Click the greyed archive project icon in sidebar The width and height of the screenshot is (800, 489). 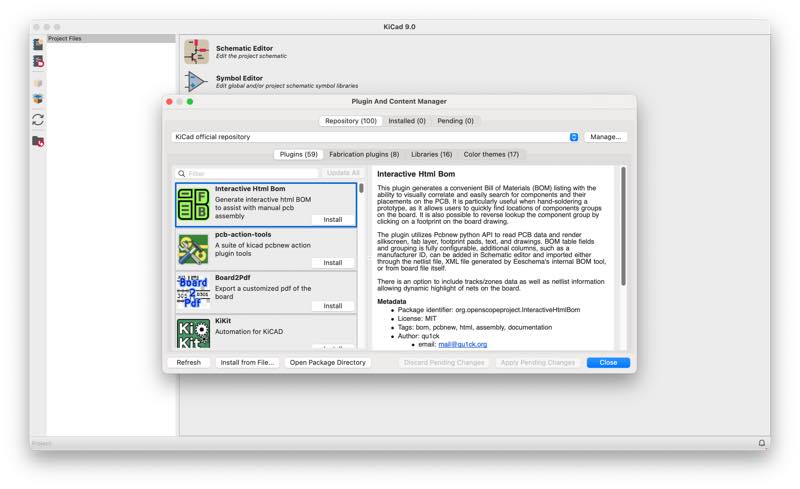[x=38, y=83]
